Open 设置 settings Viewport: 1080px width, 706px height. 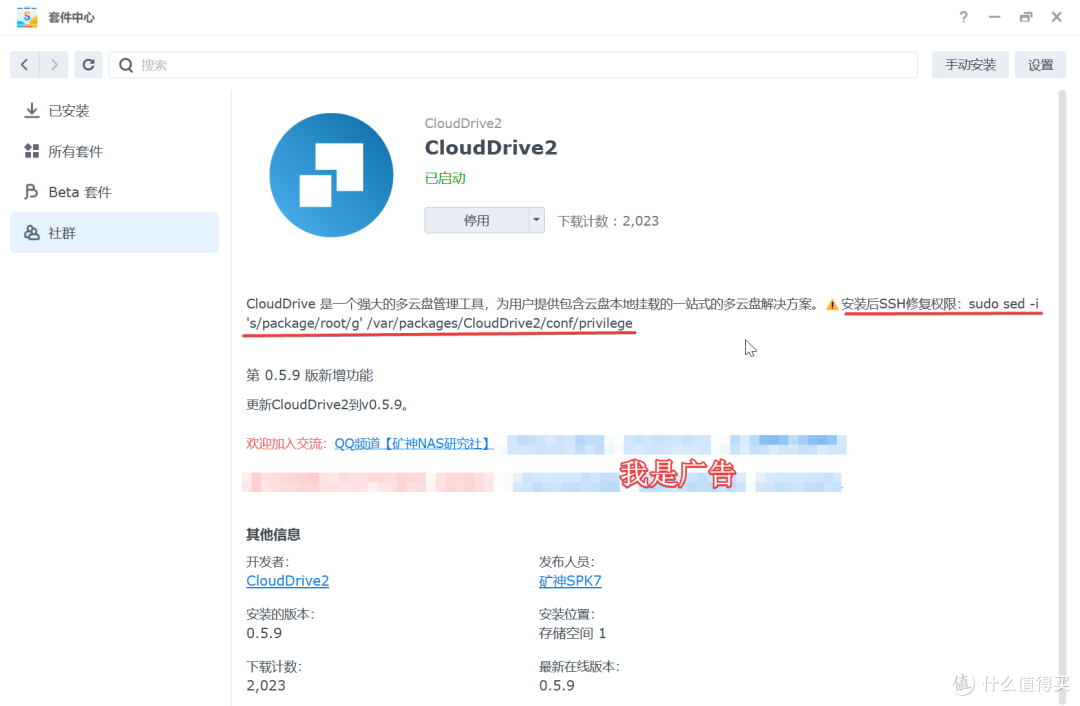click(1040, 65)
